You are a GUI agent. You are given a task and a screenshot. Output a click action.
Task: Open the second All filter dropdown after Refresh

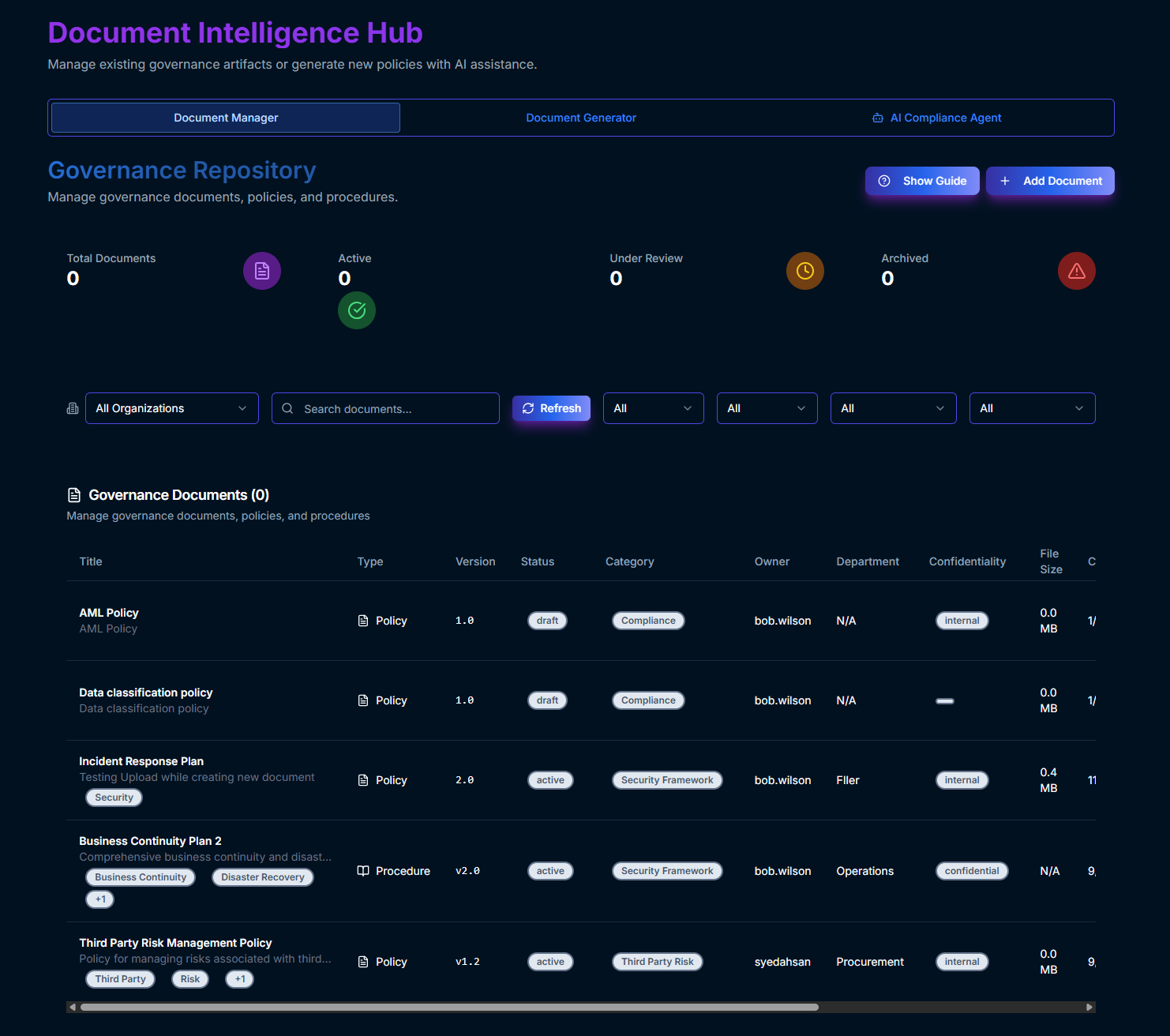tap(767, 408)
